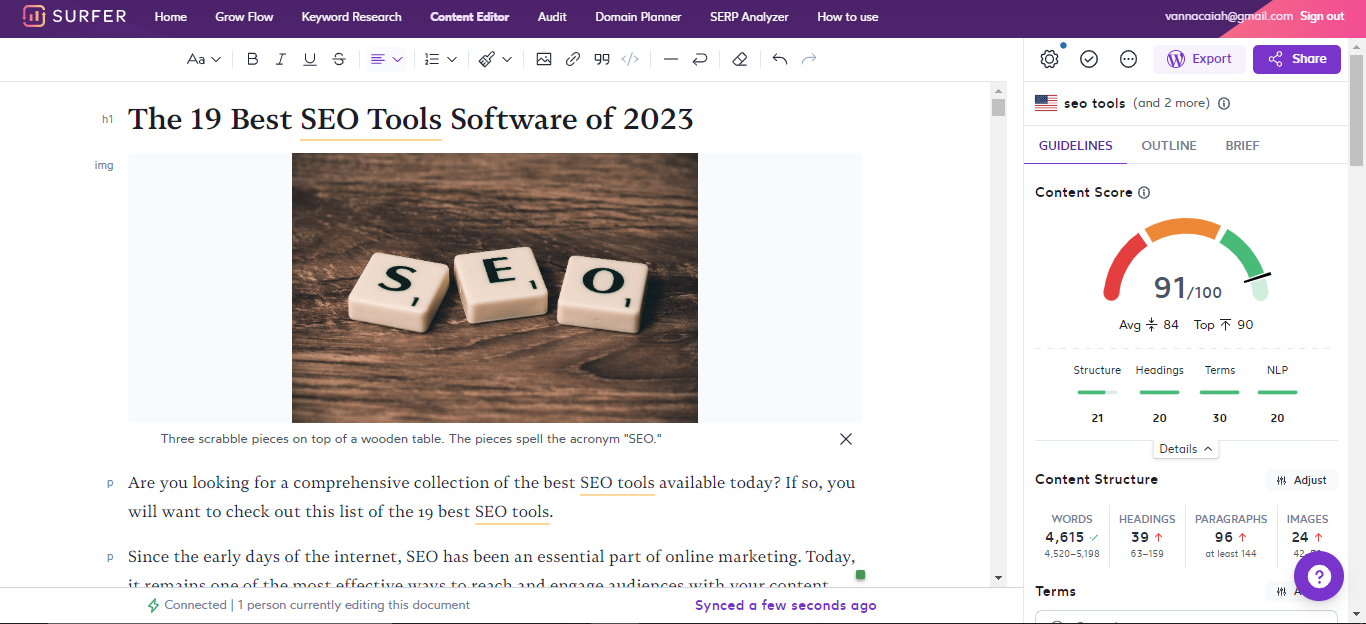Switch to the GUIDELINES tab
Viewport: 1366px width, 624px height.
coord(1075,146)
